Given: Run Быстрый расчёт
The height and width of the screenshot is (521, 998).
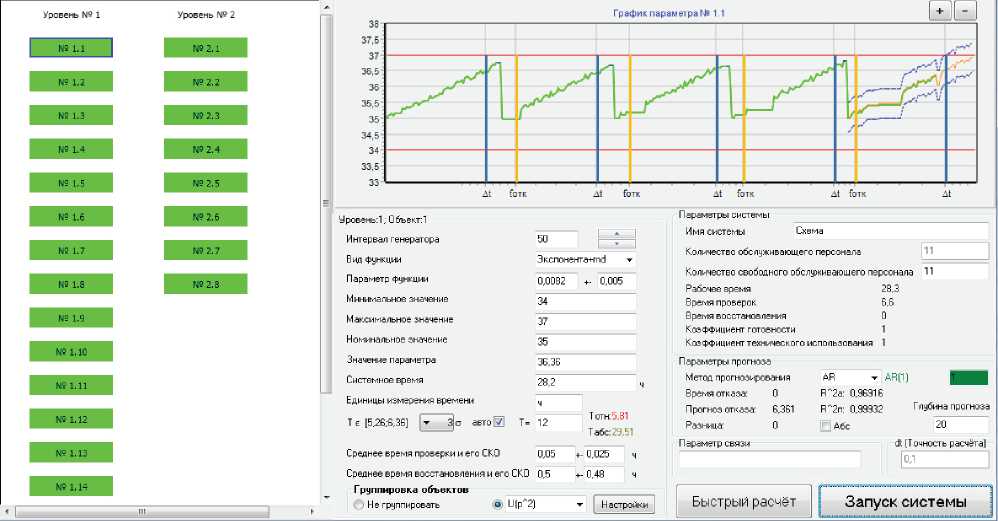Looking at the screenshot, I should [743, 501].
